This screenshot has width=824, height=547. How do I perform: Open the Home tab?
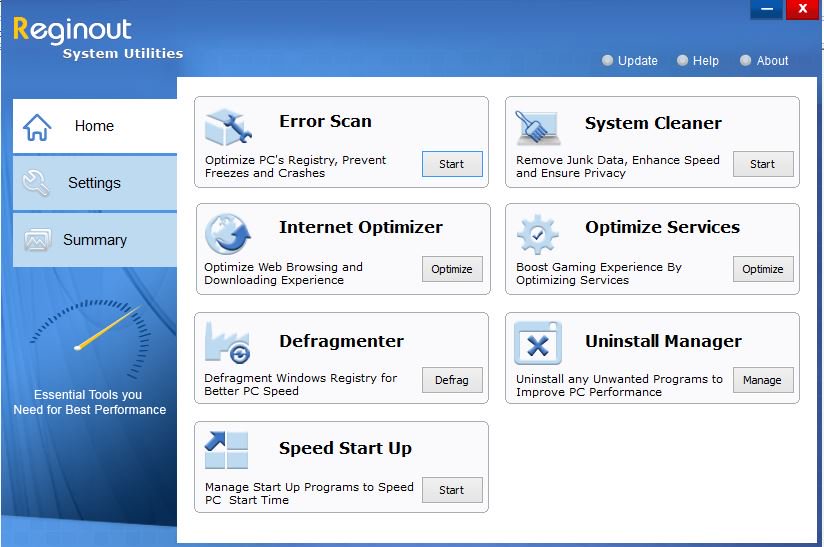(95, 126)
